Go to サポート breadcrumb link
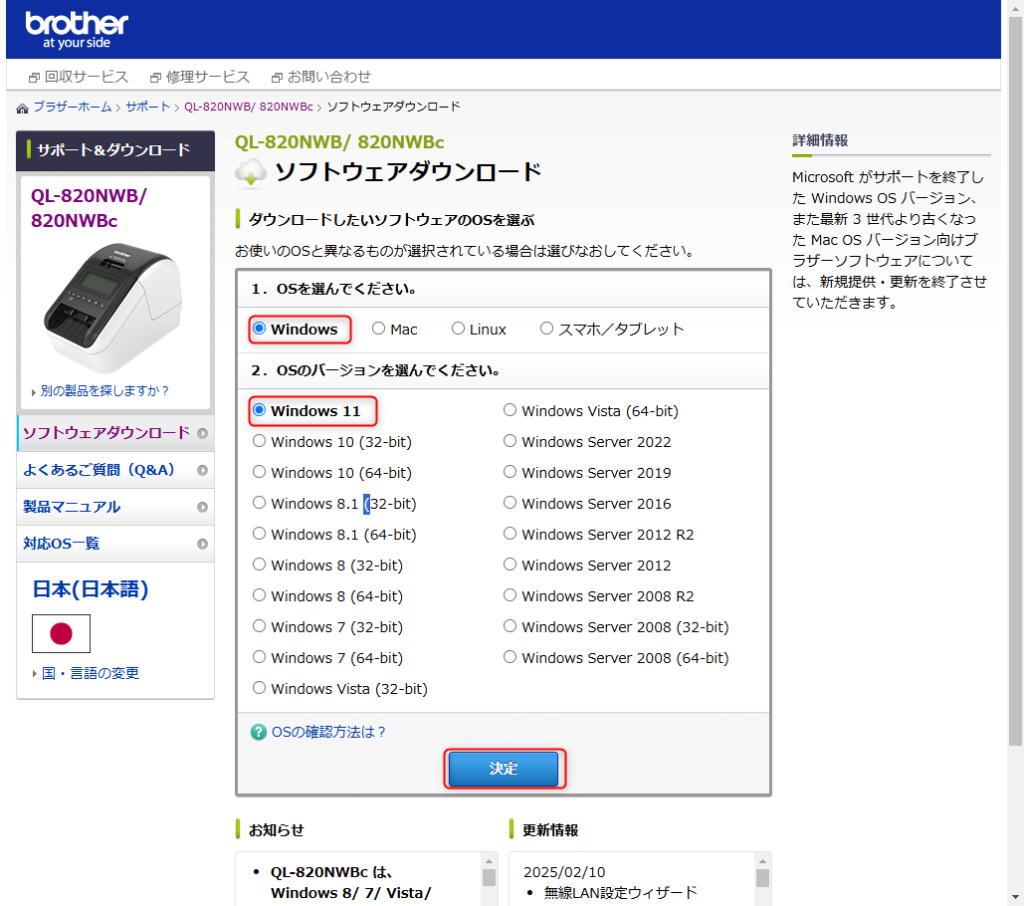1024x906 pixels. click(x=148, y=107)
